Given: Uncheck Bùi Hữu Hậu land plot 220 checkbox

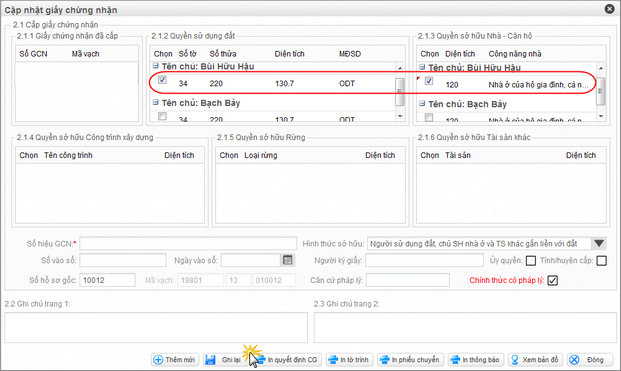Looking at the screenshot, I should pos(162,80).
